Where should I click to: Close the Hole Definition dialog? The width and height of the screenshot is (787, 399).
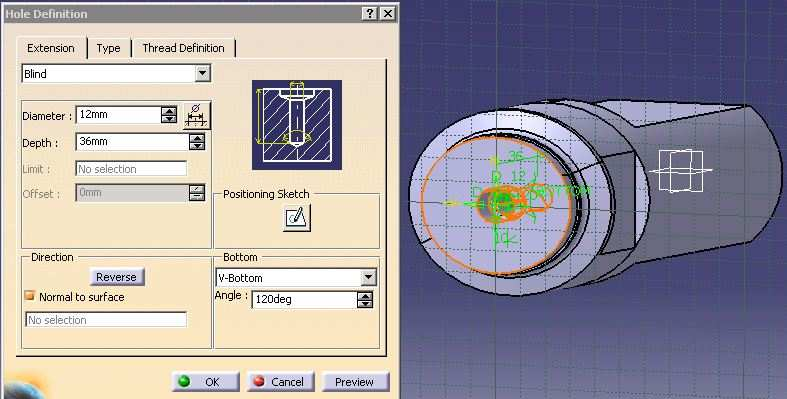click(x=387, y=14)
